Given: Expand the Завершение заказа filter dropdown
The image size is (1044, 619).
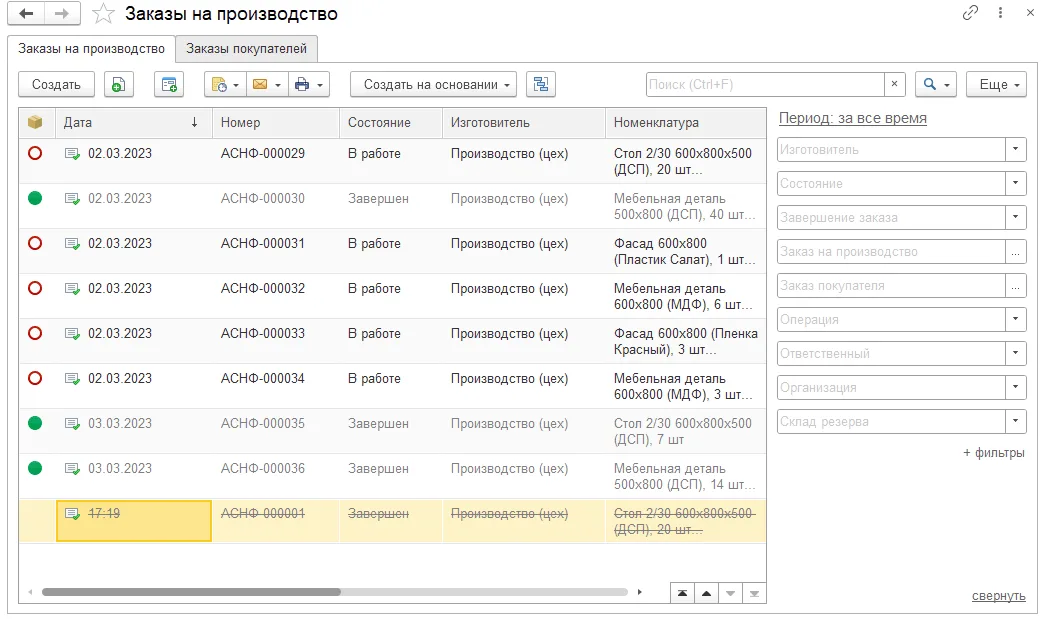Looking at the screenshot, I should [x=1015, y=217].
